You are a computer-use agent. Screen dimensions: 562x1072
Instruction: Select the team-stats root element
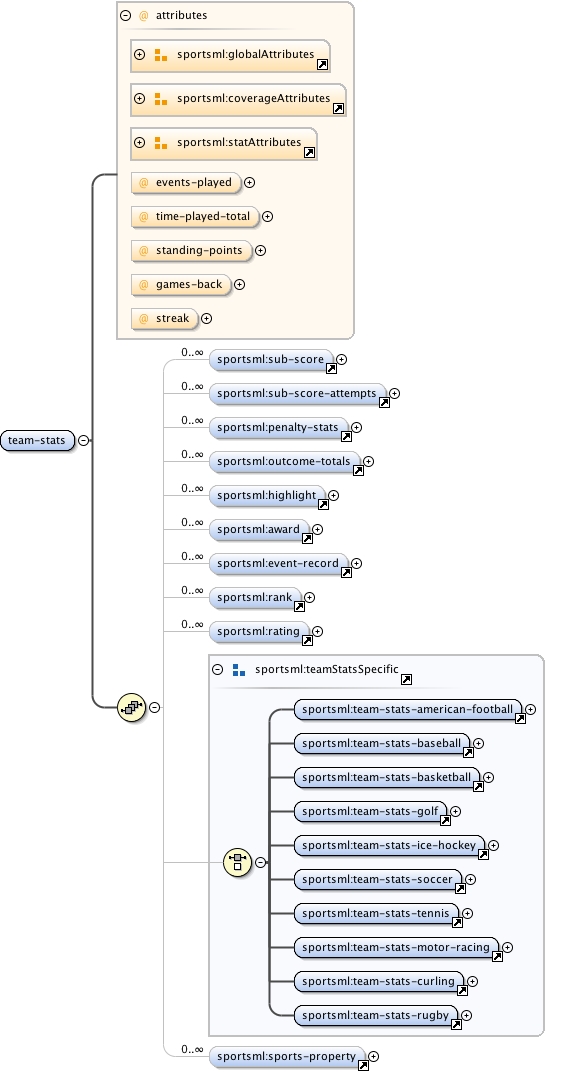click(37, 440)
